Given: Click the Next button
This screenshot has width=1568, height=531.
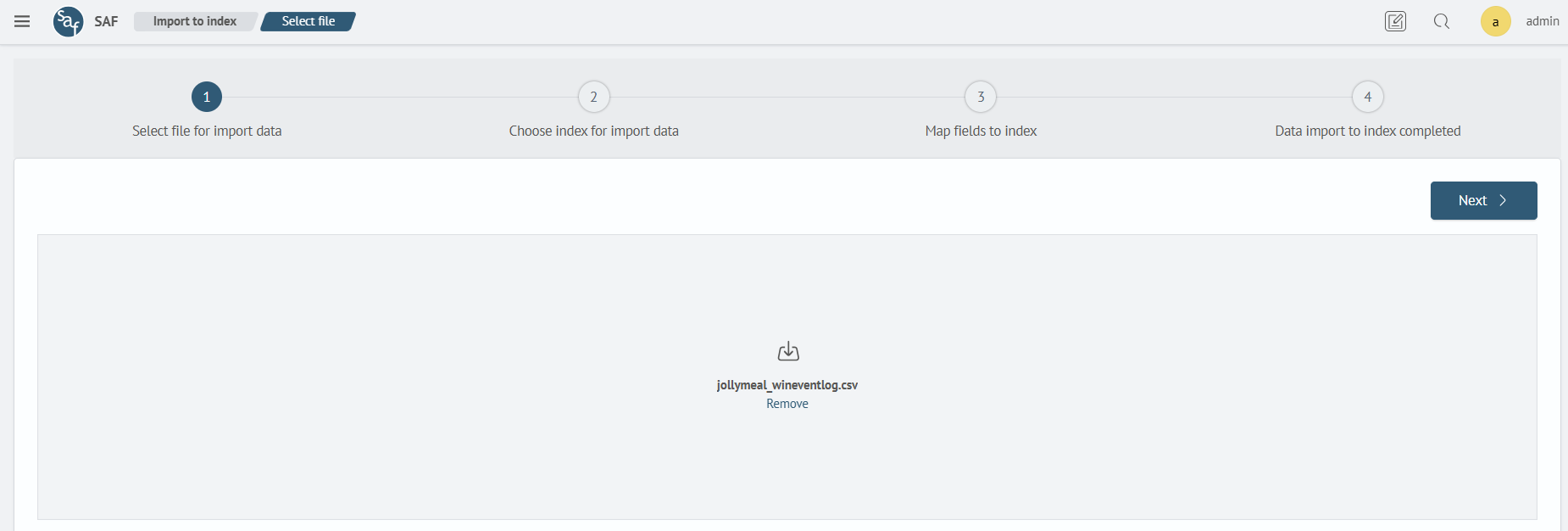Looking at the screenshot, I should [x=1483, y=200].
